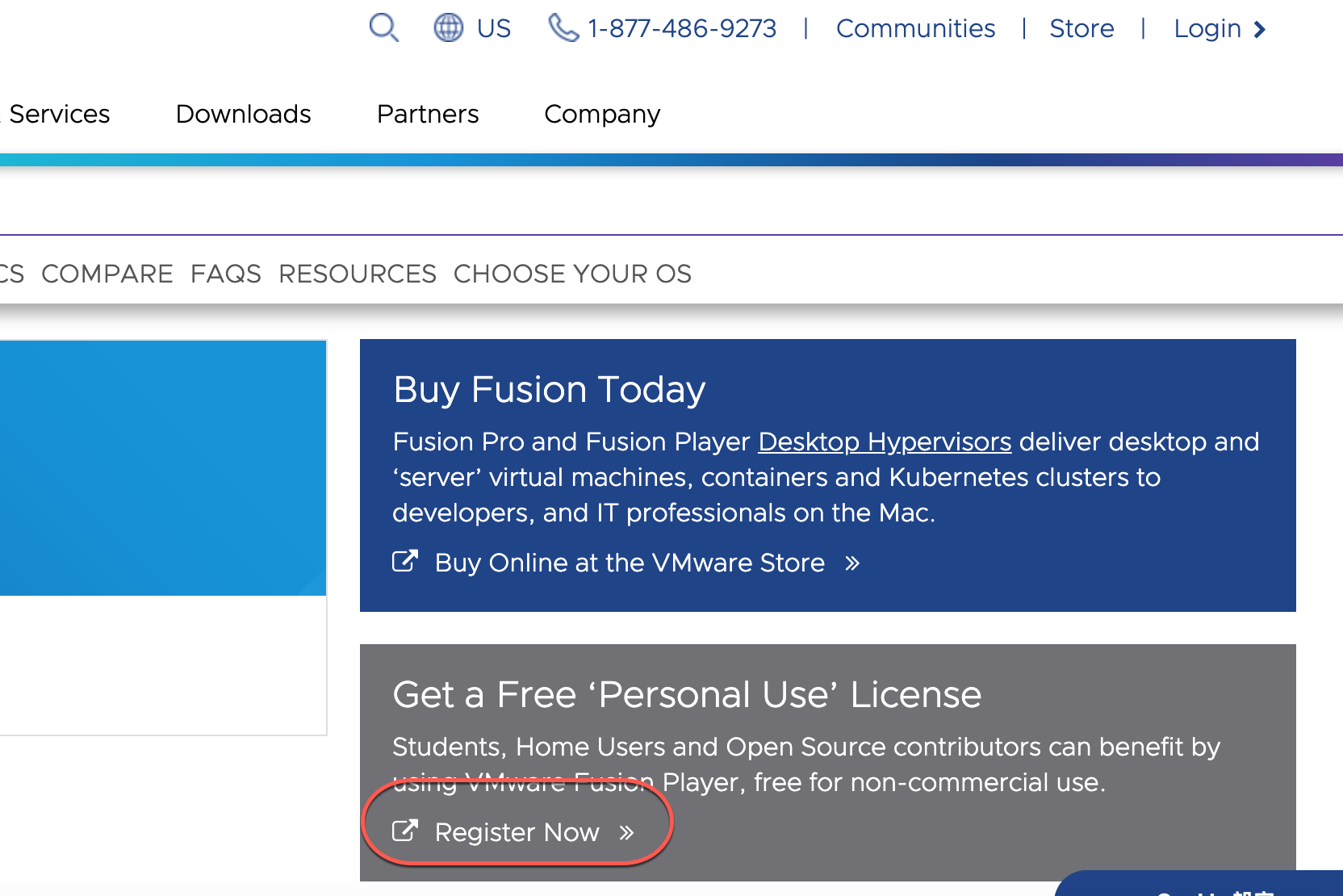
Task: Click Register Now for a free license
Action: [517, 832]
